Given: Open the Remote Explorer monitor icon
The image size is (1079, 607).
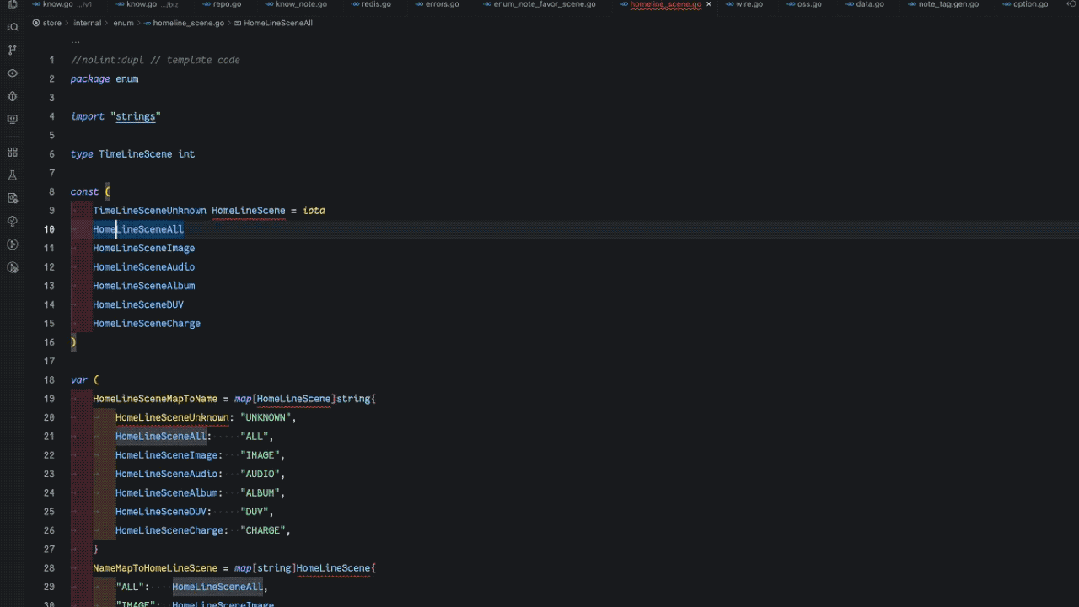Looking at the screenshot, I should [12, 119].
